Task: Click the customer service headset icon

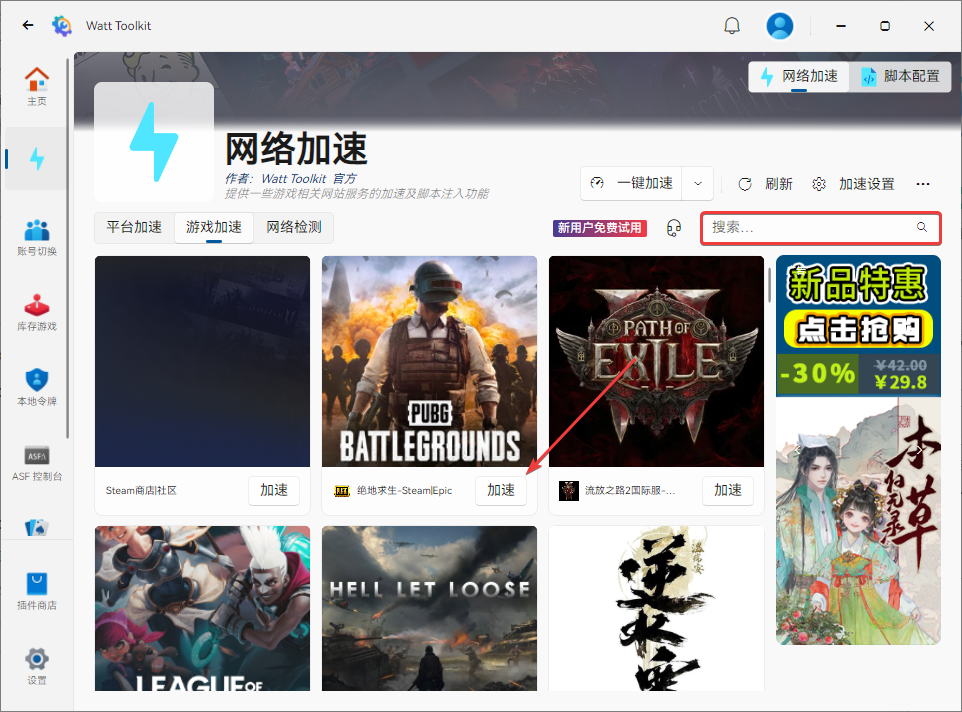Action: click(674, 228)
